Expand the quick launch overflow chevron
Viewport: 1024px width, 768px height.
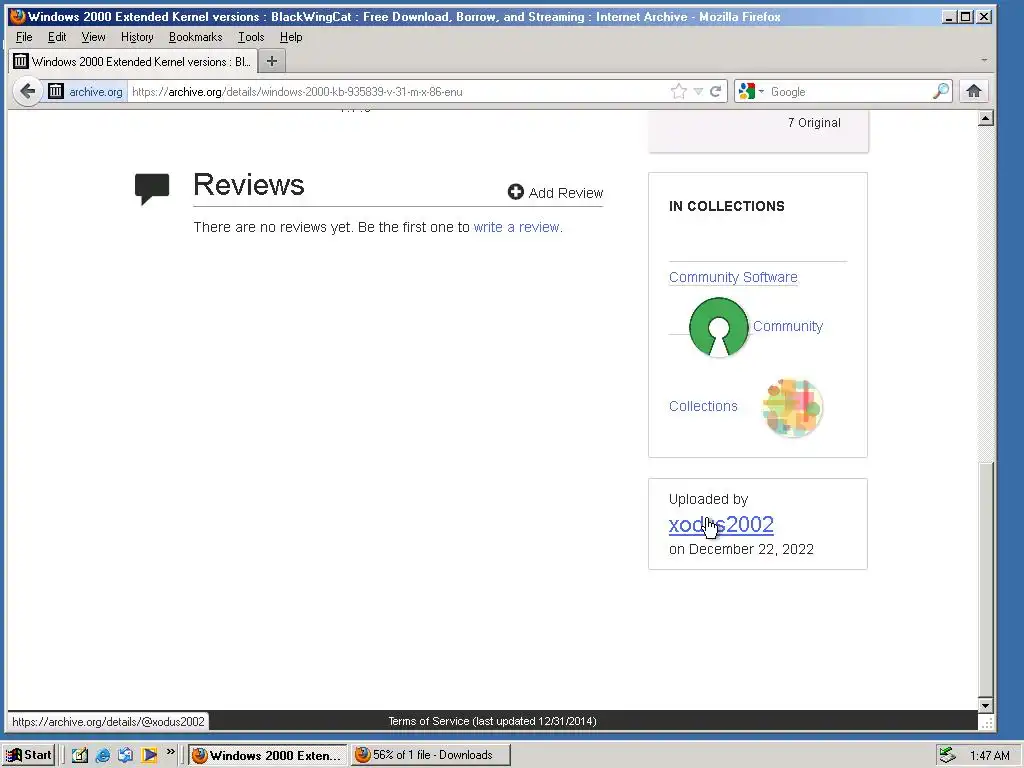click(170, 752)
